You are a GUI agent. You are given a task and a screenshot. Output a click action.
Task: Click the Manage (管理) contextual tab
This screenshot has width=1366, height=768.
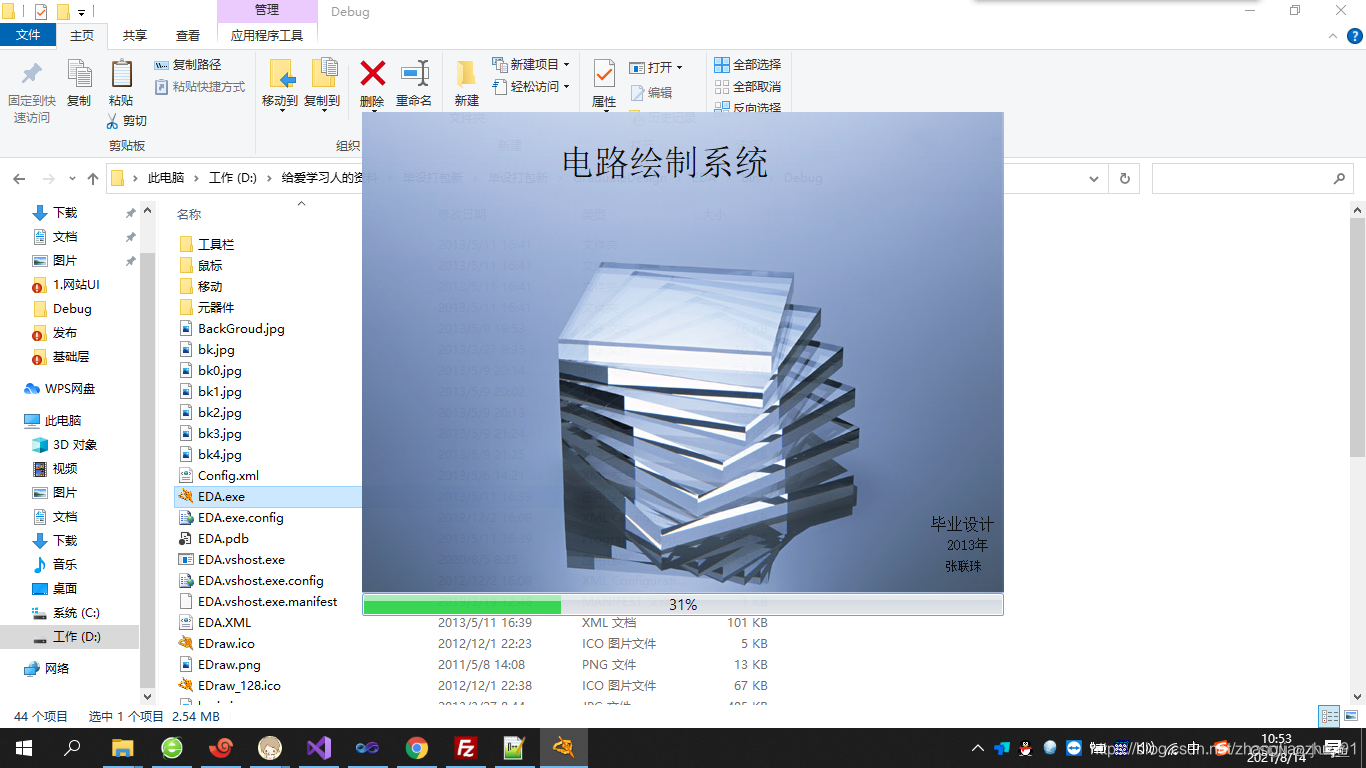267,10
